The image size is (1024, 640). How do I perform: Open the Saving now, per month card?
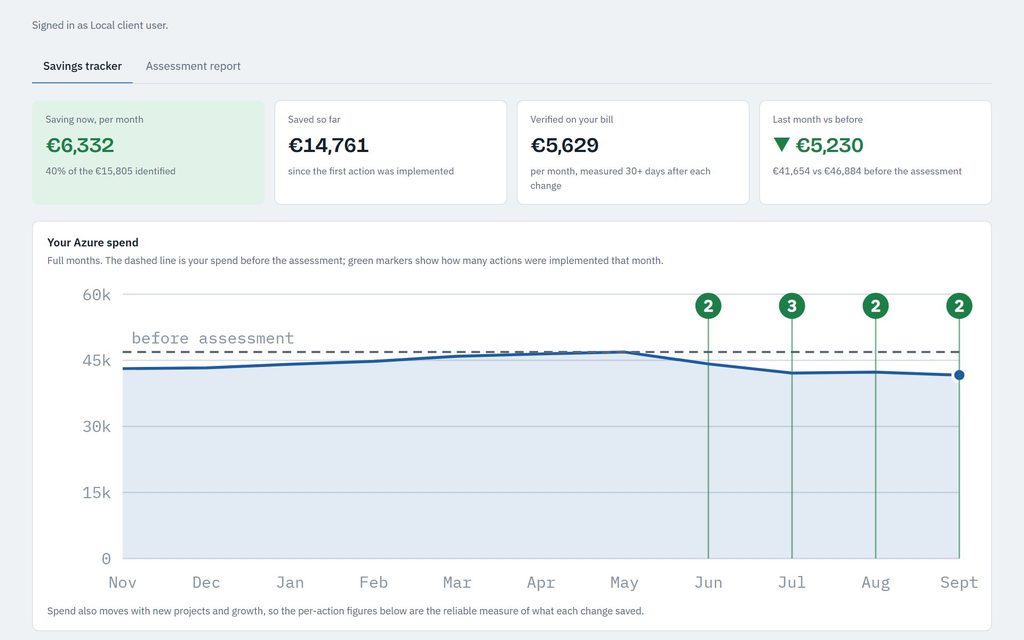(148, 152)
